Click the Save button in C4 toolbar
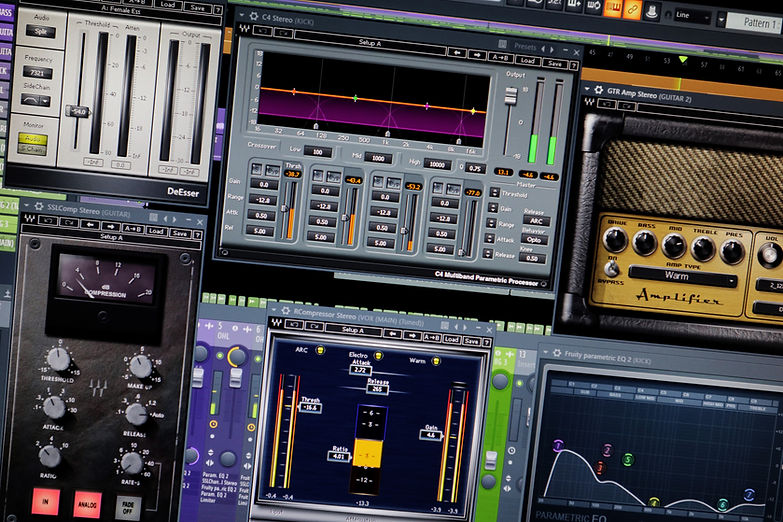783x522 pixels. 554,63
